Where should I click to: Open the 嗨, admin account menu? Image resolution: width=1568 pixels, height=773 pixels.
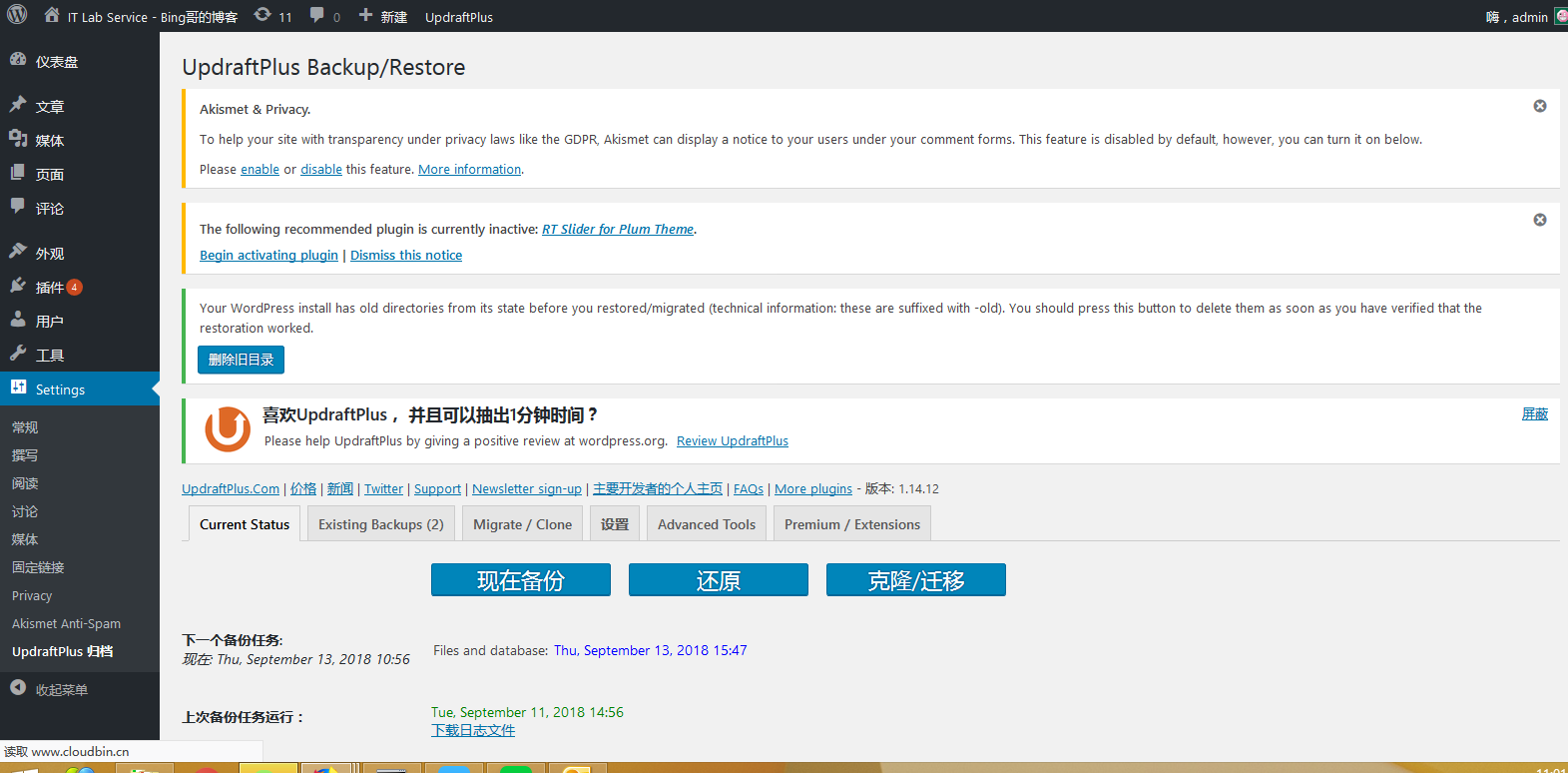[x=1517, y=17]
